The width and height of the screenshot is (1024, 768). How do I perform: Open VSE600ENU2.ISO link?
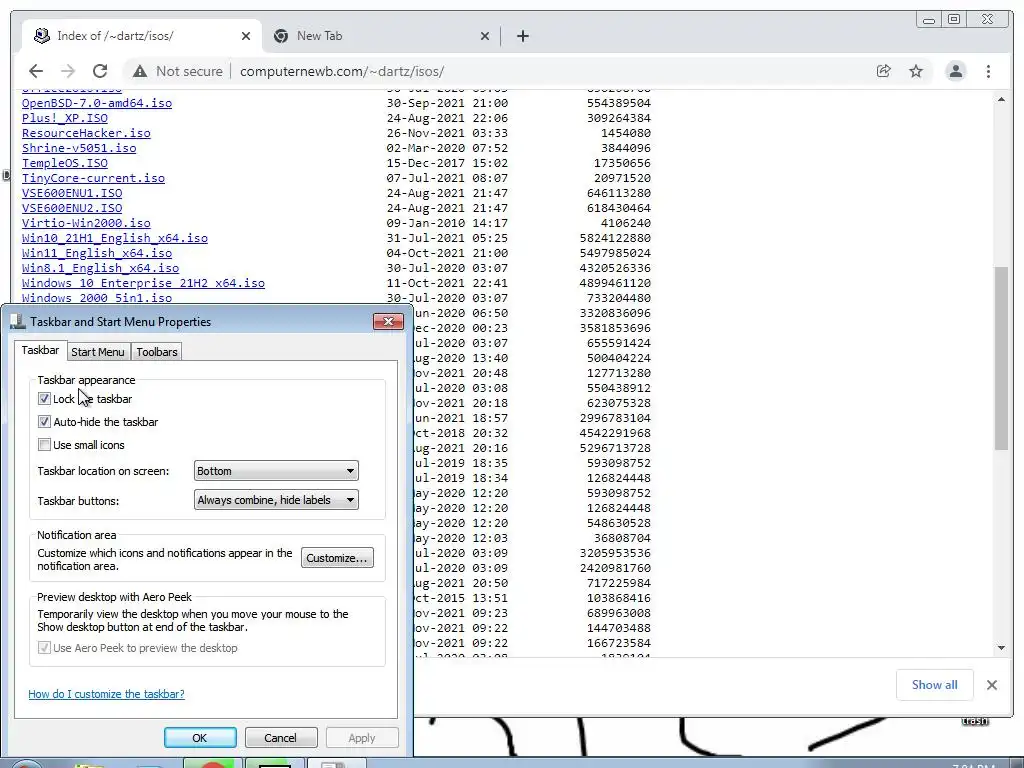pyautogui.click(x=72, y=208)
